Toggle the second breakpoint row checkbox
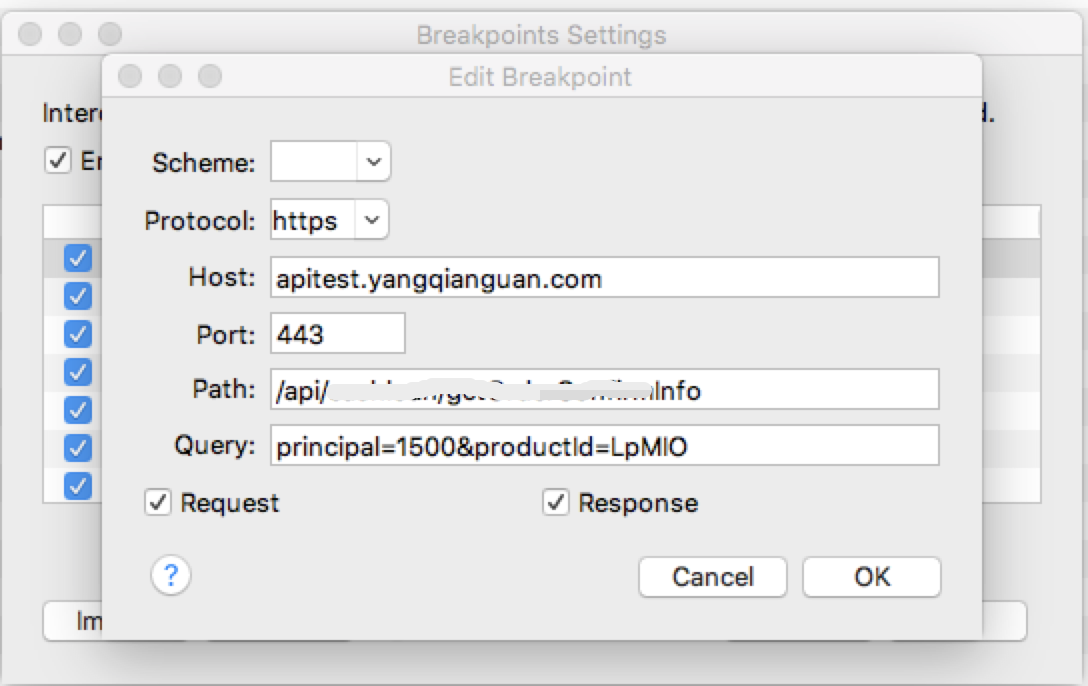 click(78, 296)
